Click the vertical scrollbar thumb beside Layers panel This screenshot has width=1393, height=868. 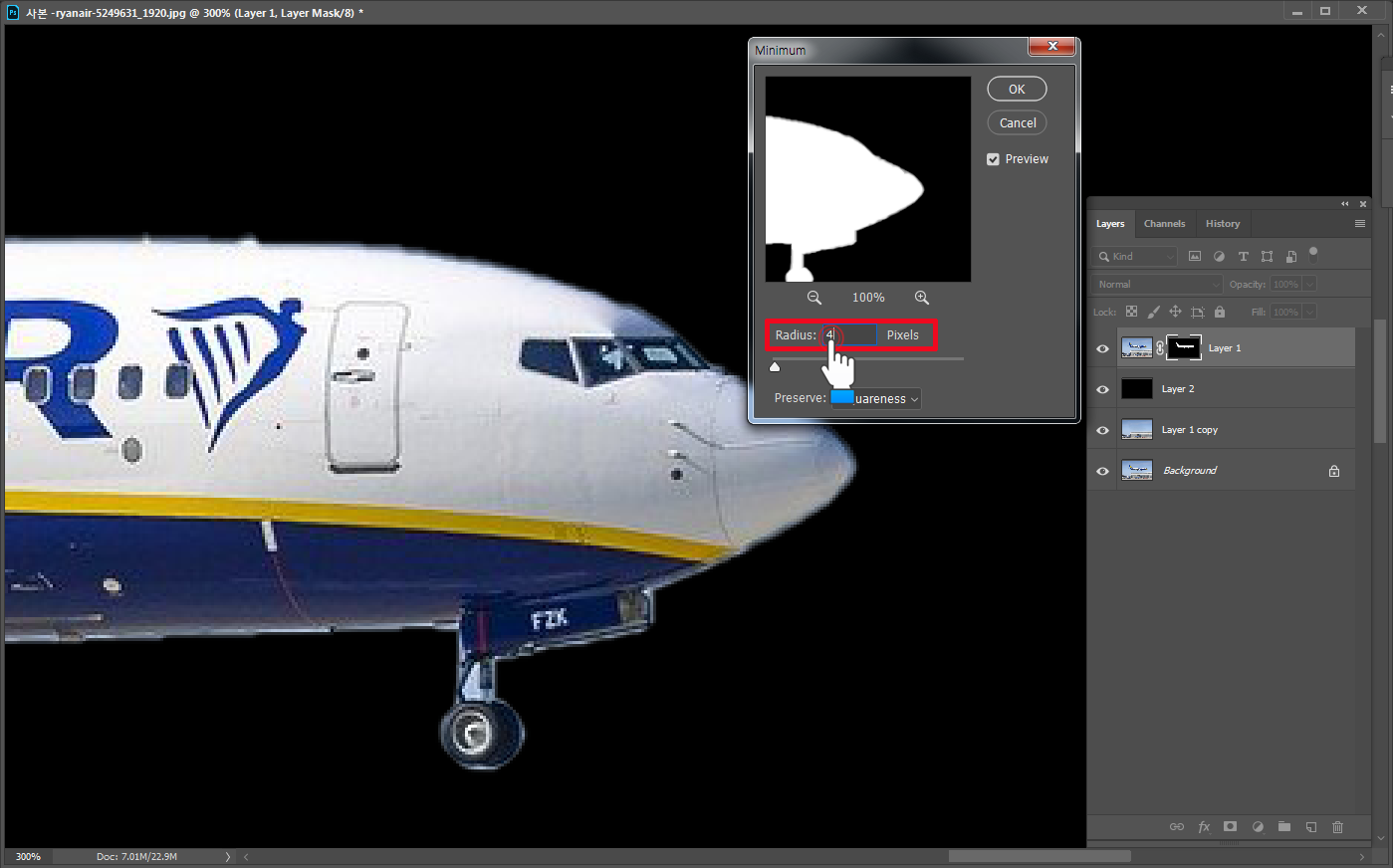(1379, 381)
